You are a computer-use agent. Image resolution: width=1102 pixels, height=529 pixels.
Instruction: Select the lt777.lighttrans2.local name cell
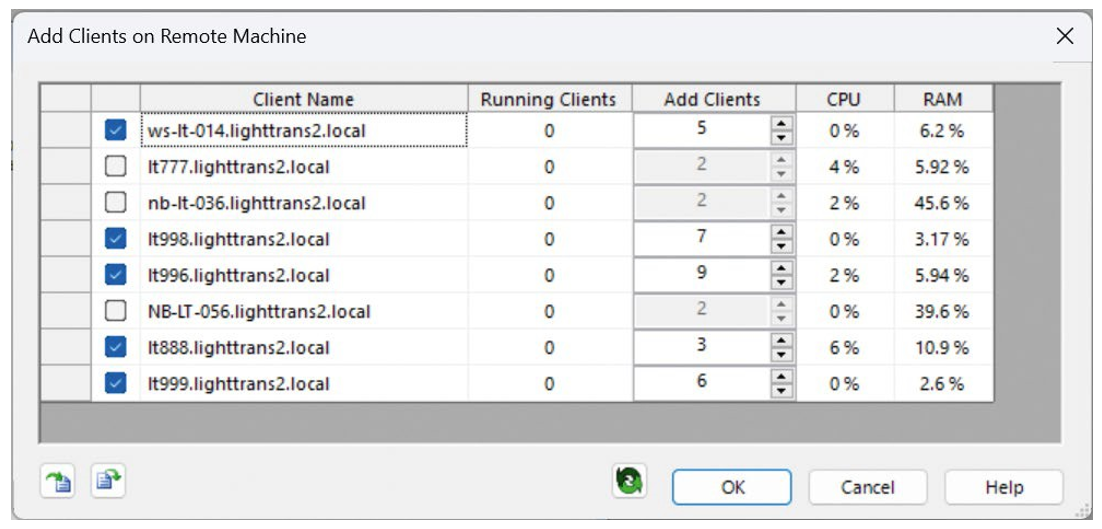point(304,166)
